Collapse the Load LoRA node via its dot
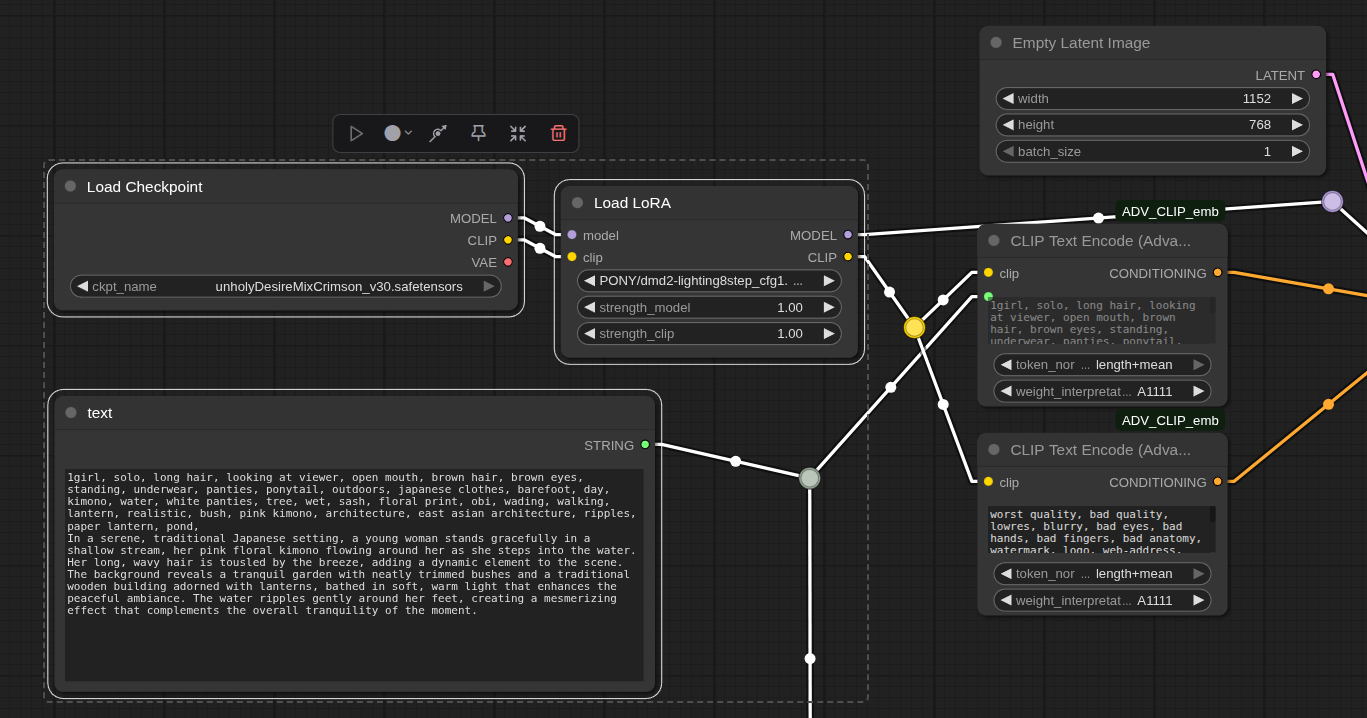This screenshot has height=718, width=1367. click(577, 202)
